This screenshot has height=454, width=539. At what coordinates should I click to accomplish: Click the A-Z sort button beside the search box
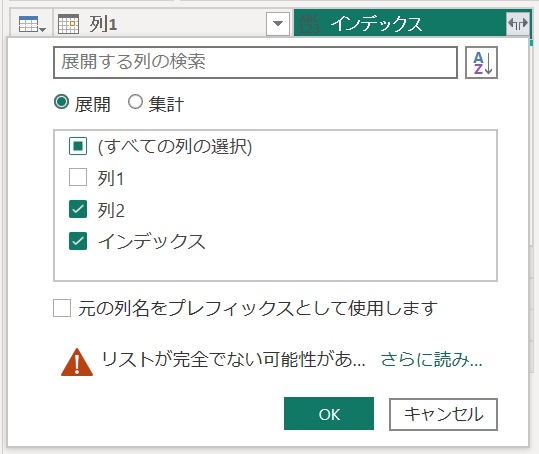point(481,63)
